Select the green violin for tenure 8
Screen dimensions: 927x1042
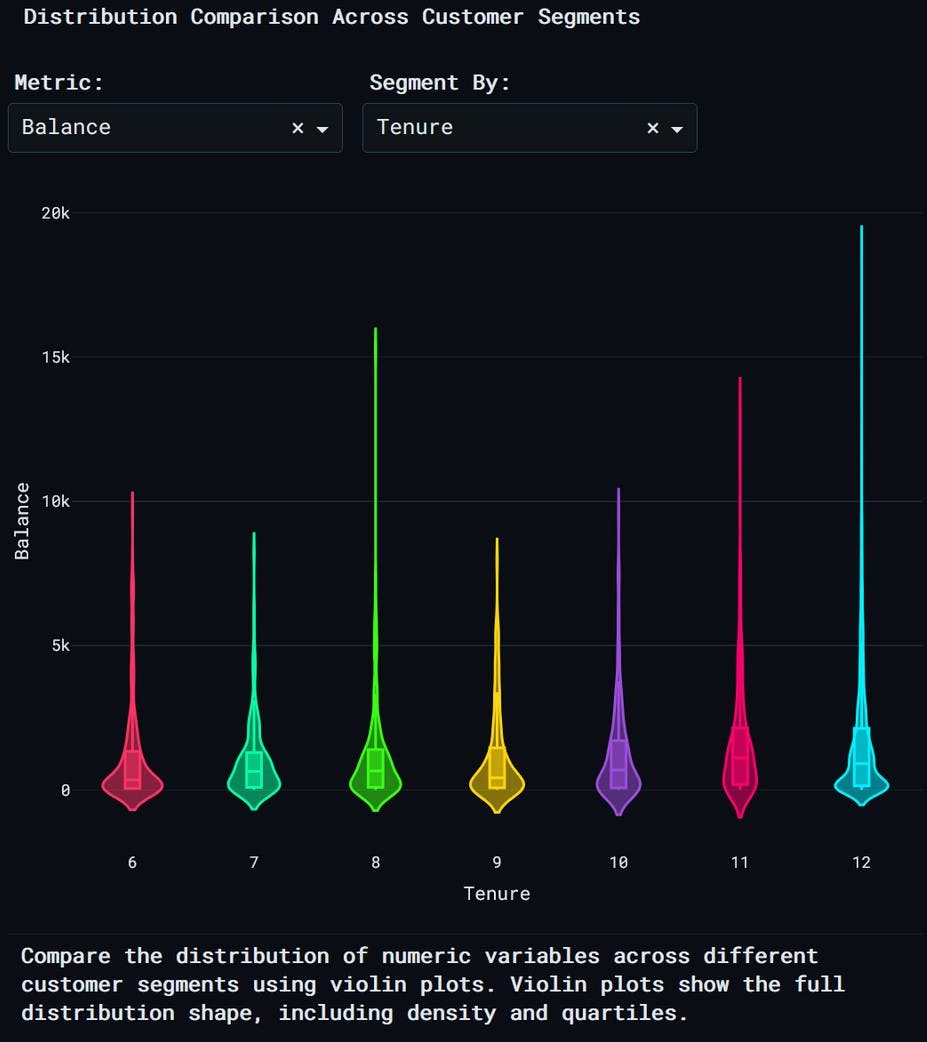(x=375, y=780)
